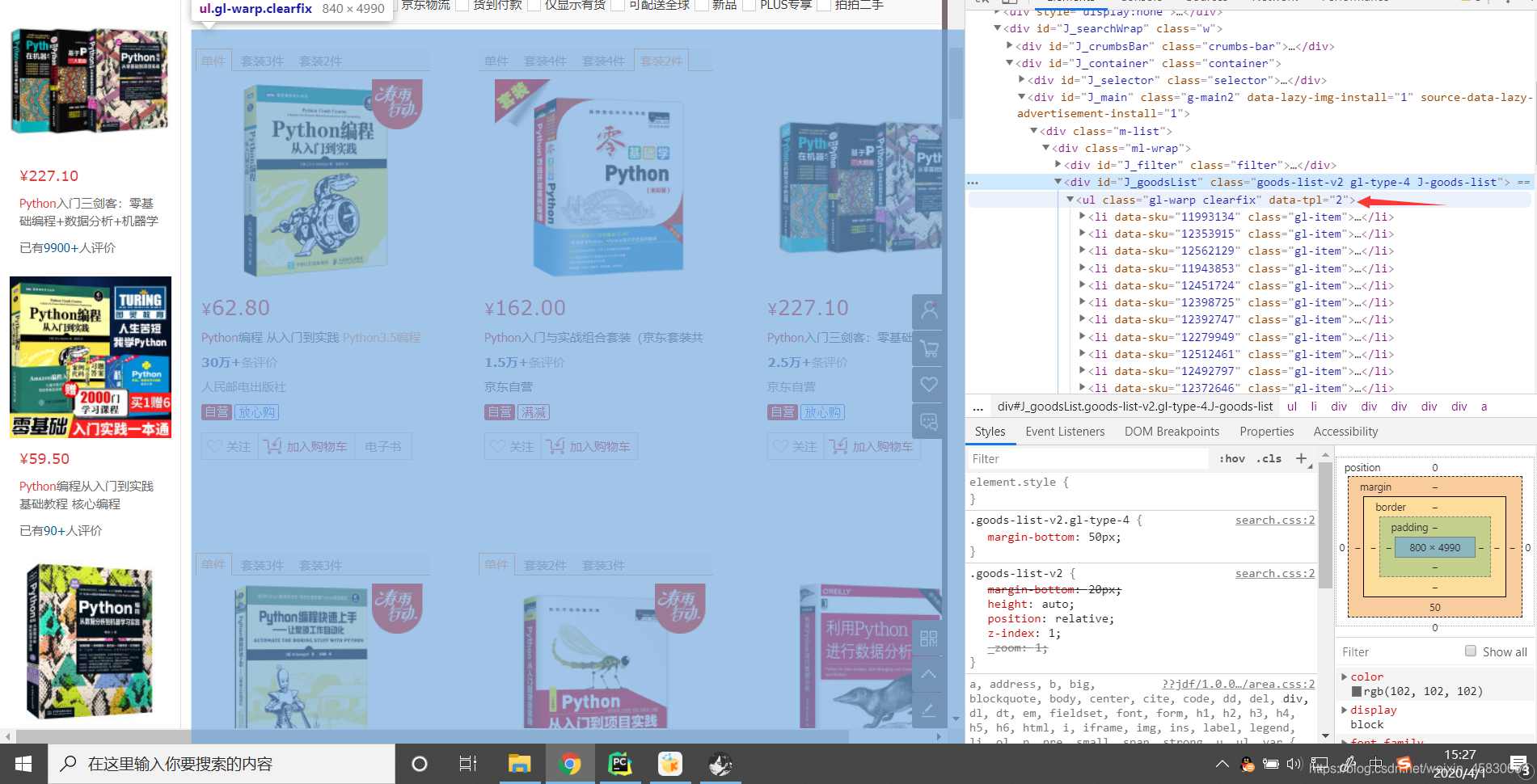The height and width of the screenshot is (784, 1537).
Task: Click rgb(102, 102, 102) color swatch
Action: point(1357,691)
